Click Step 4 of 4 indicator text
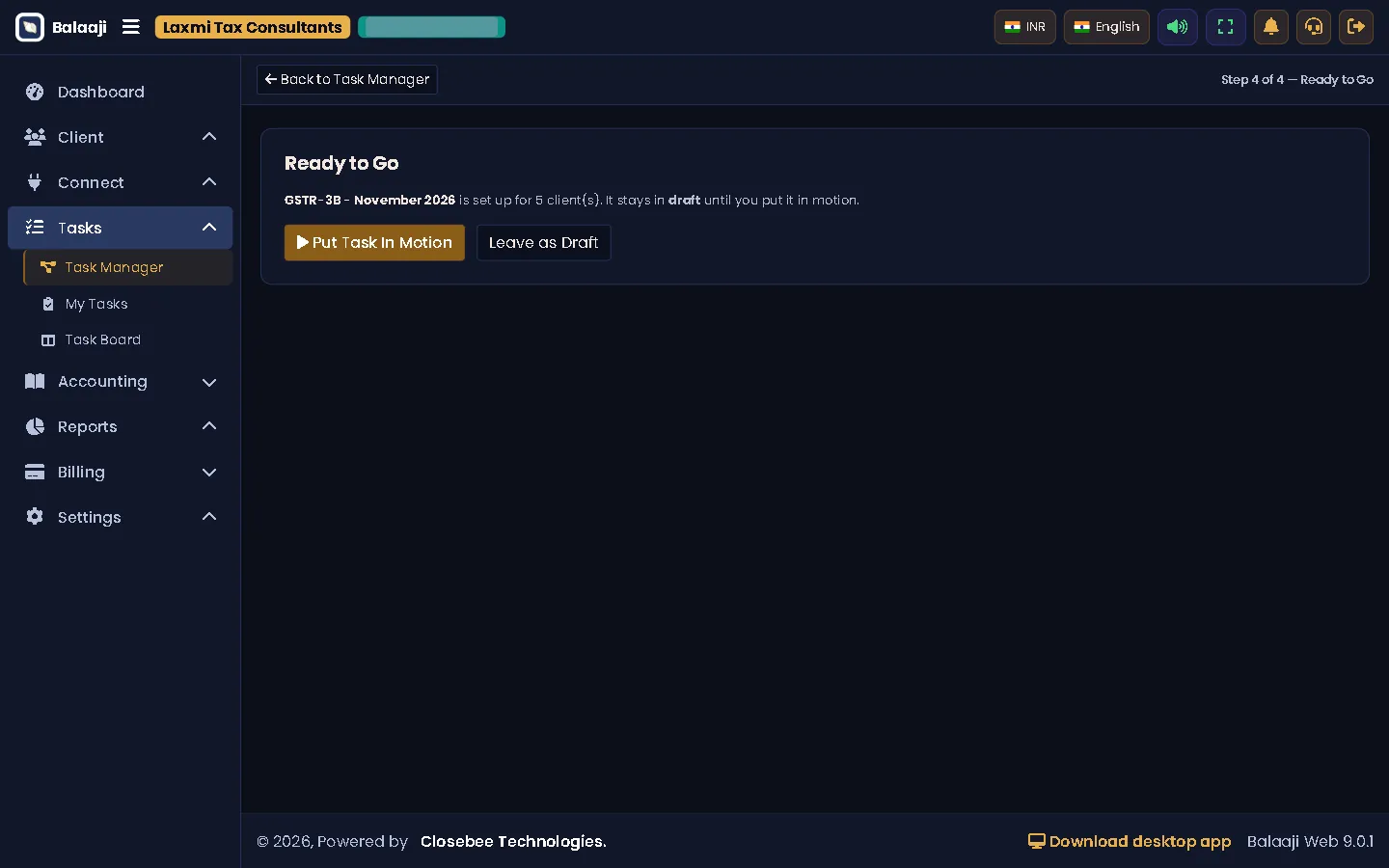Screen dimensions: 1389x868 pos(1297,79)
